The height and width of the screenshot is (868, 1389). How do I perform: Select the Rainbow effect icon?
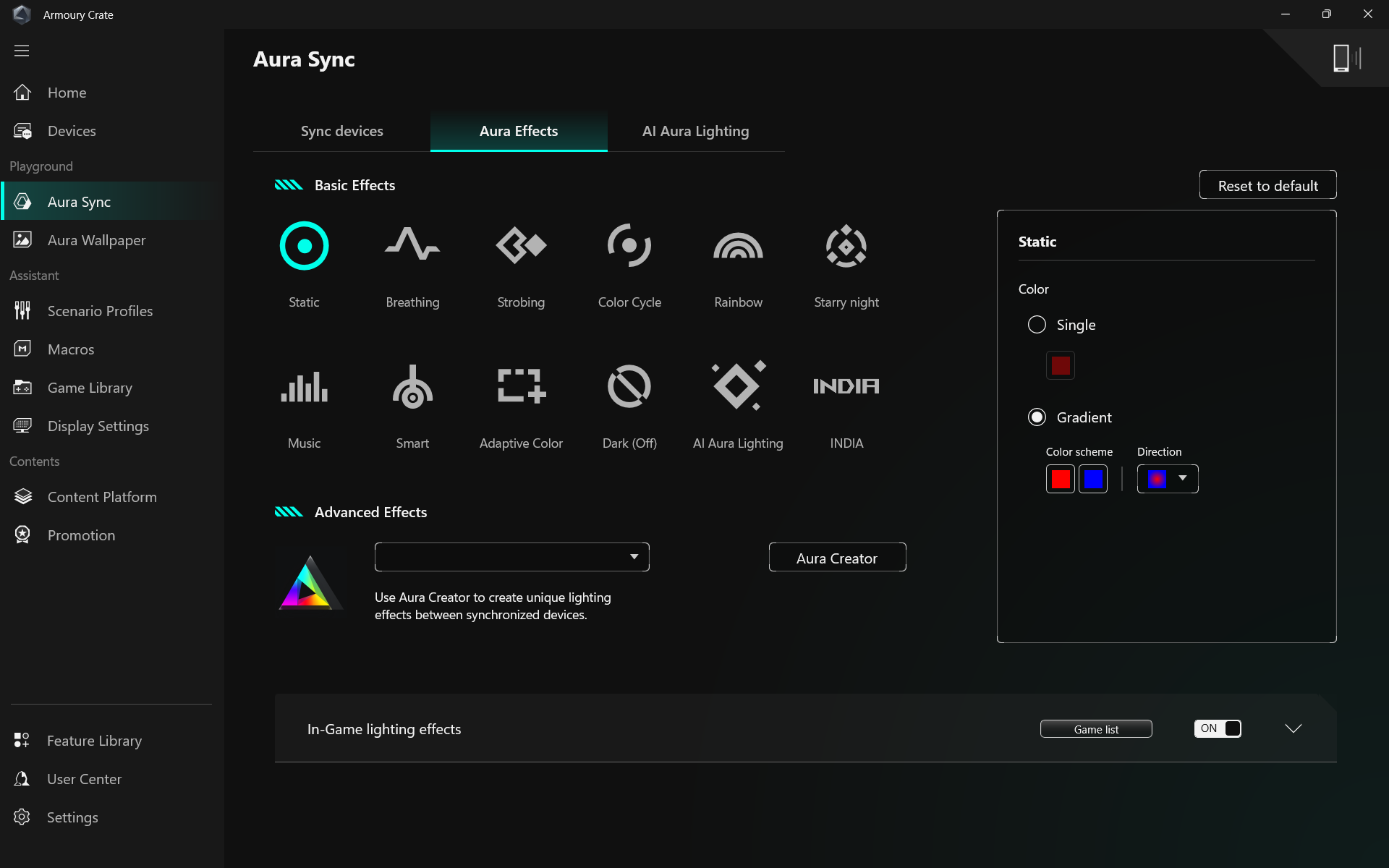coord(738,246)
